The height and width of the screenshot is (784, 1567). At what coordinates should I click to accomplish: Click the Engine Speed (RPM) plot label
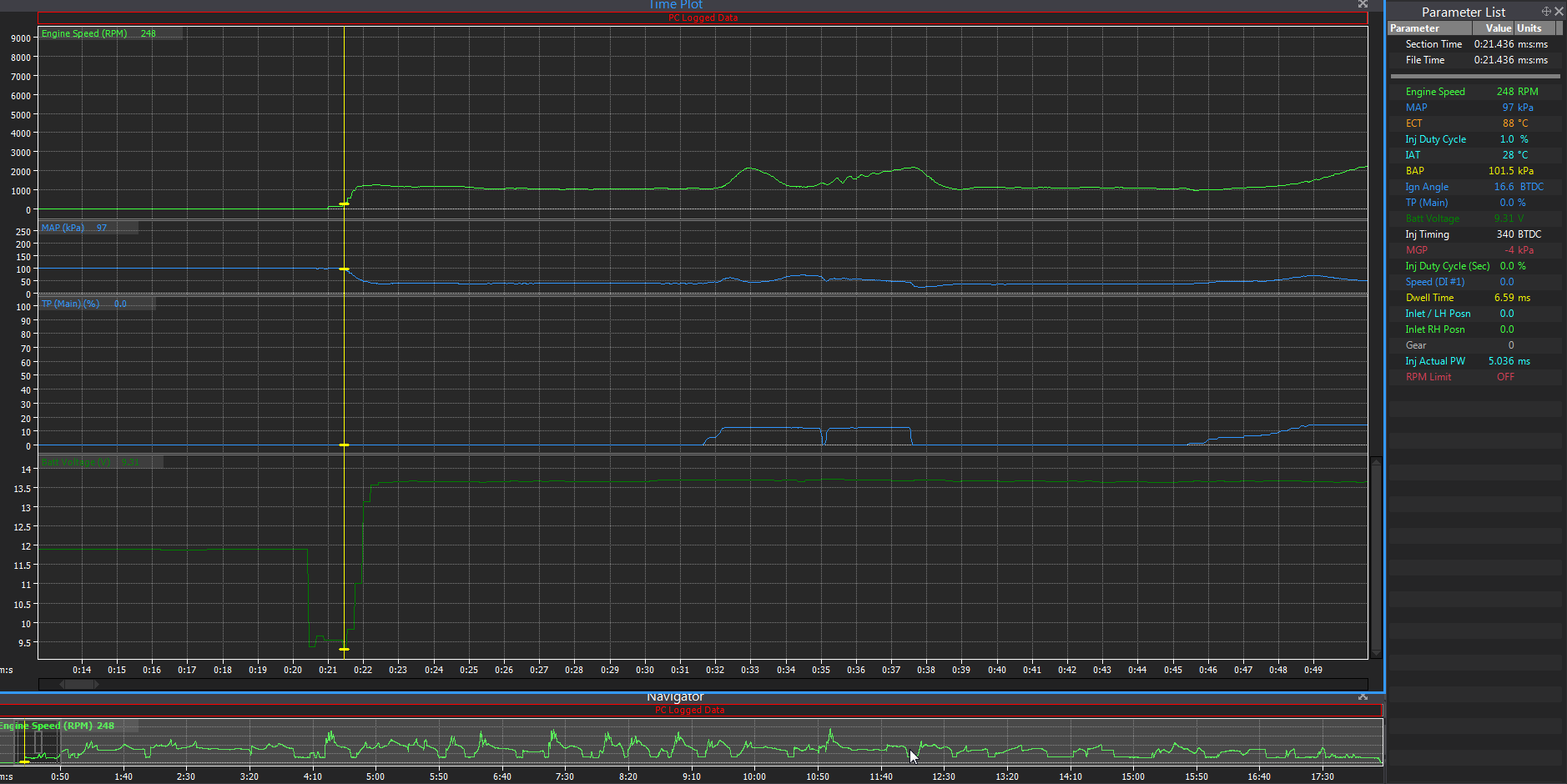tap(84, 34)
